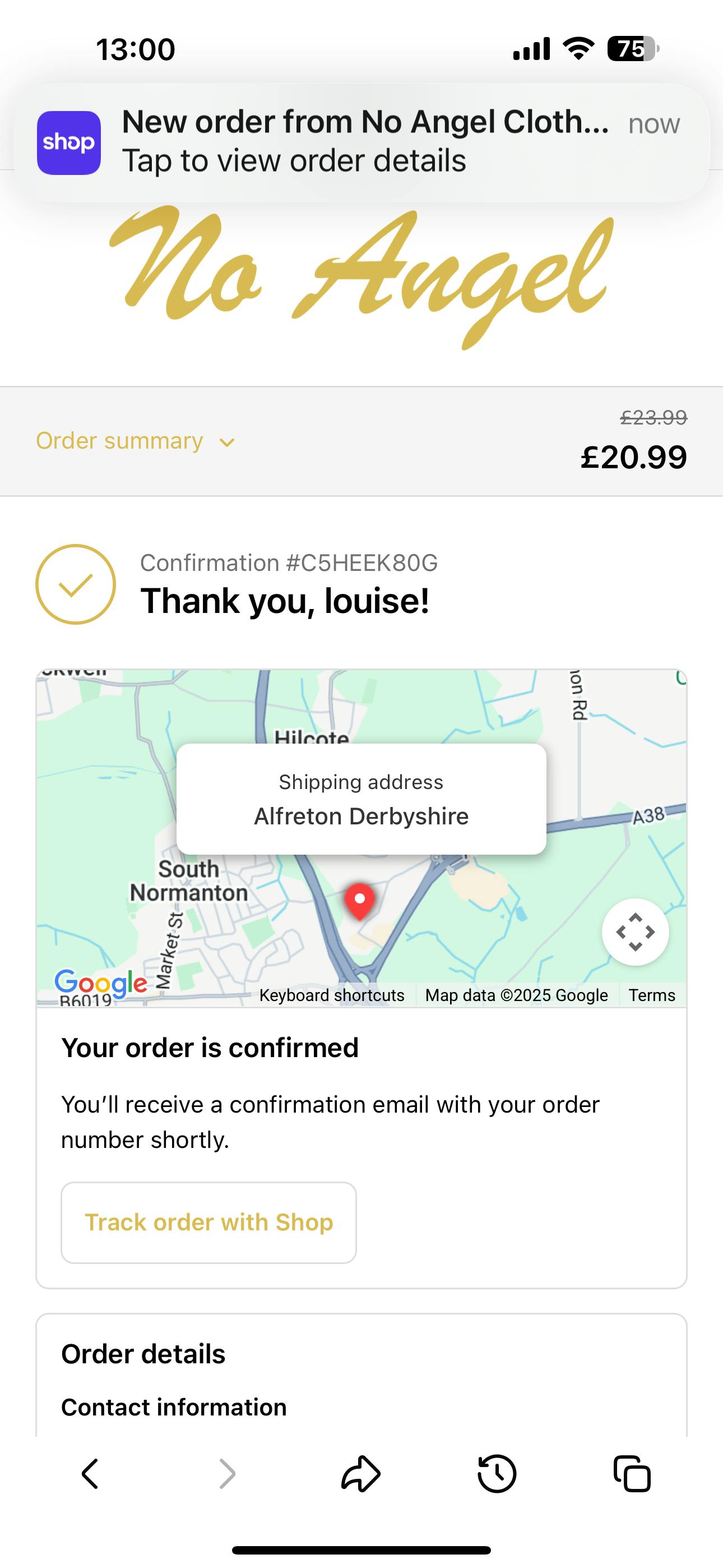
Task: Open the map Terms link
Action: 652,995
